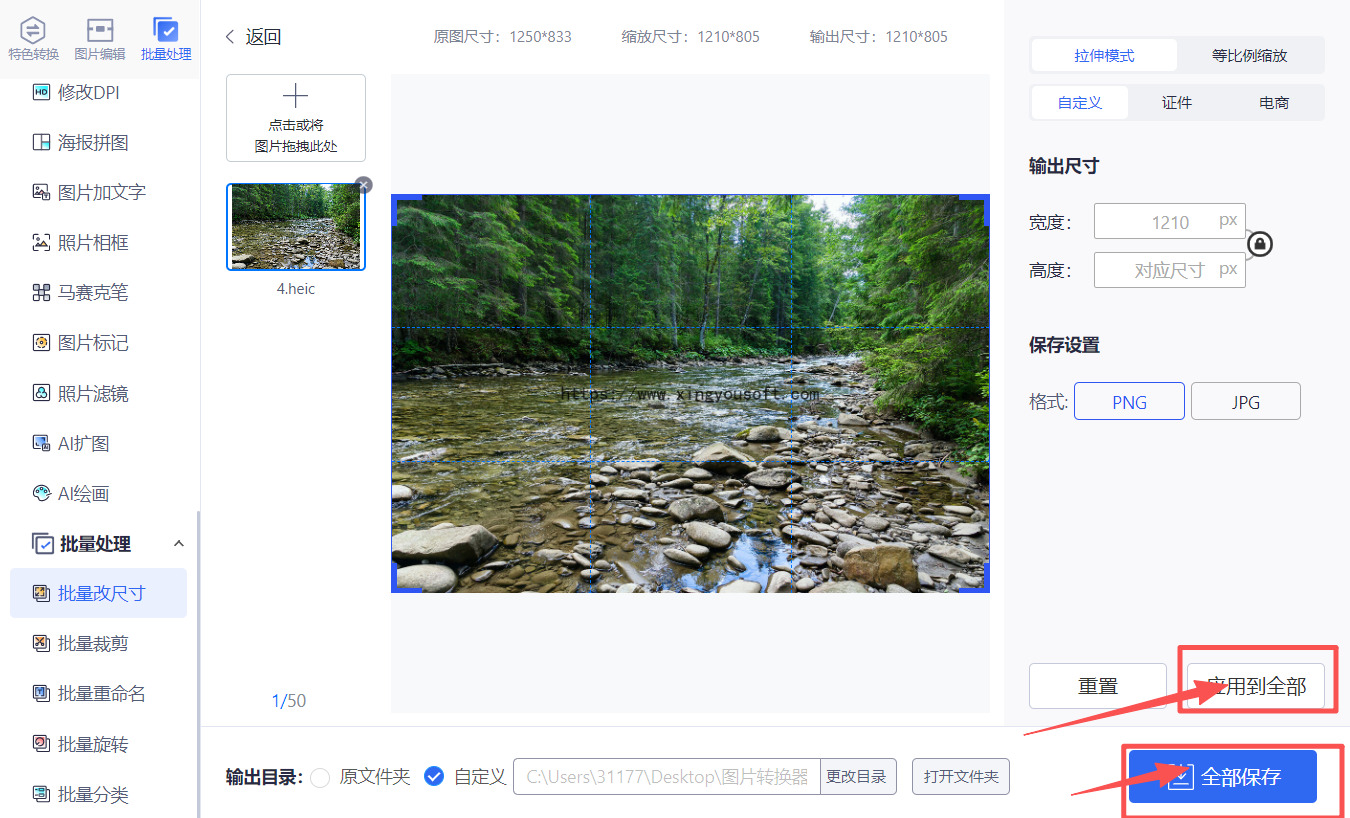This screenshot has width=1350, height=818.
Task: Choose PNG as the save format
Action: (1129, 402)
